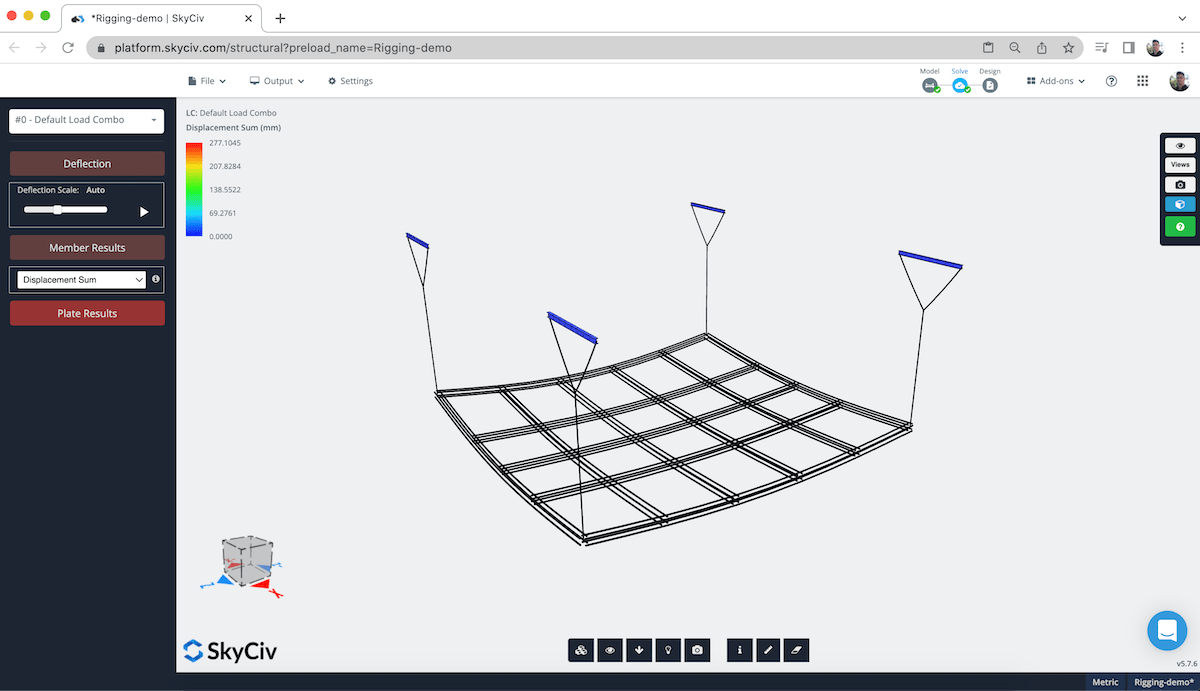The image size is (1200, 691).
Task: Toggle the blue 3D cube view mode
Action: tap(1179, 203)
